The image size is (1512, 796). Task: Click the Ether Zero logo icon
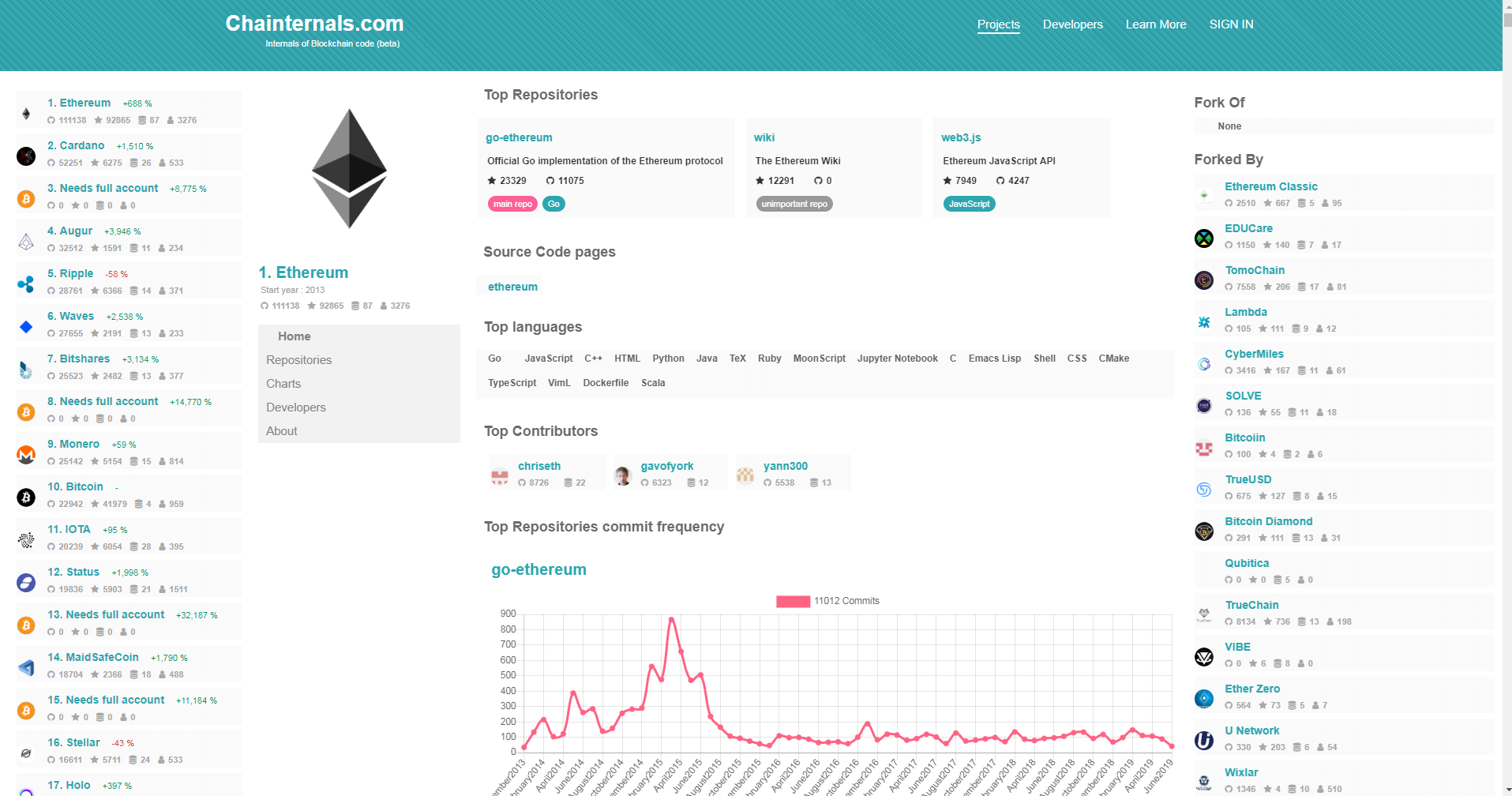click(x=1204, y=698)
